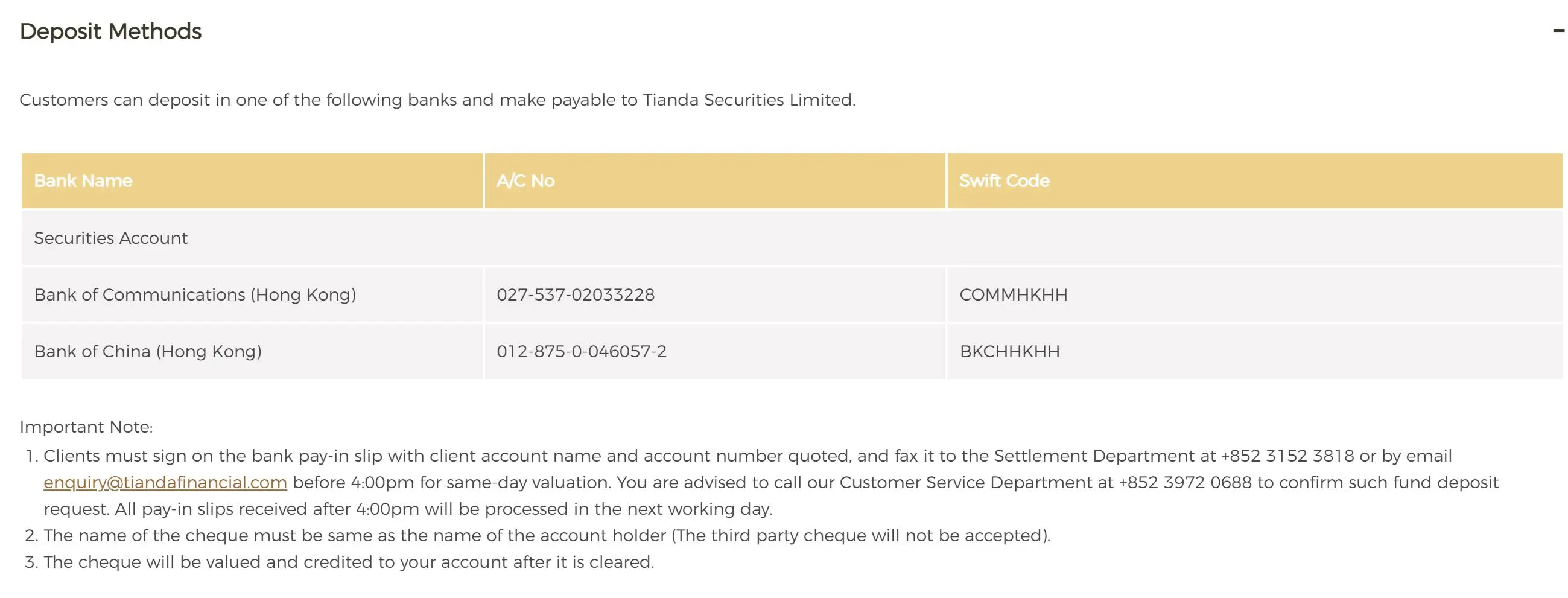Viewport: 1568px width, 598px height.
Task: Click the fax number +852 3152 3818
Action: pyautogui.click(x=1287, y=456)
